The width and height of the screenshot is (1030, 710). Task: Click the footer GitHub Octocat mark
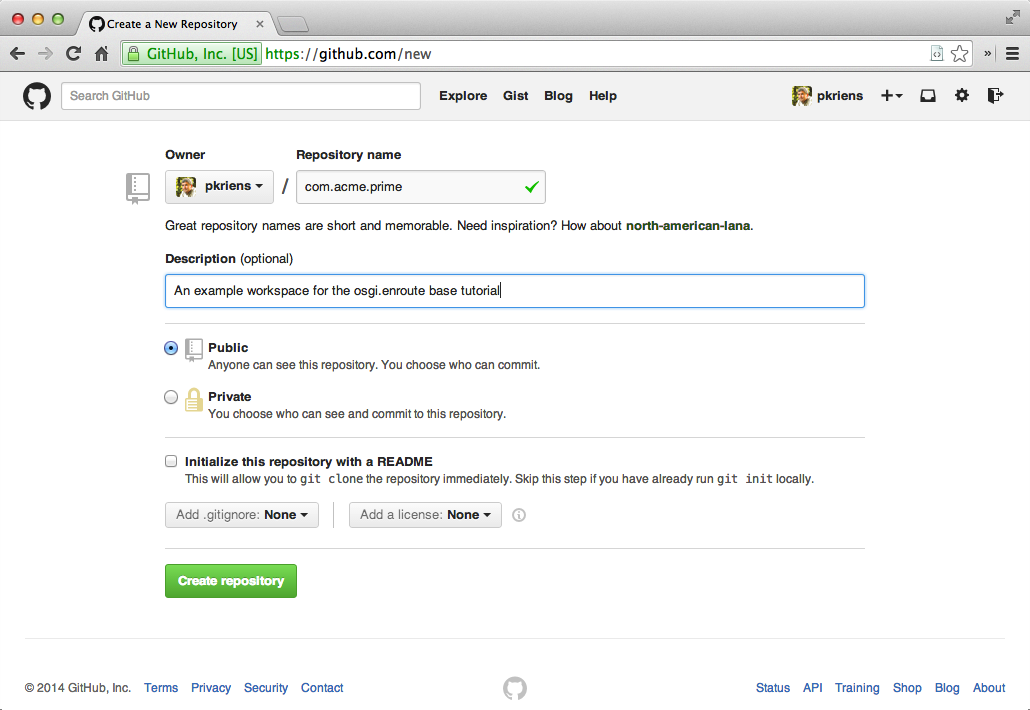click(515, 688)
